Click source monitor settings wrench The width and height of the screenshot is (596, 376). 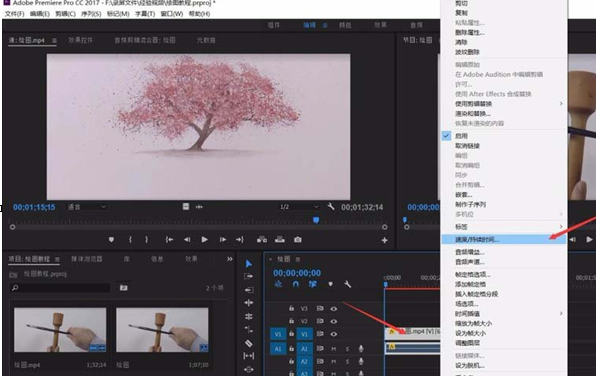(331, 206)
